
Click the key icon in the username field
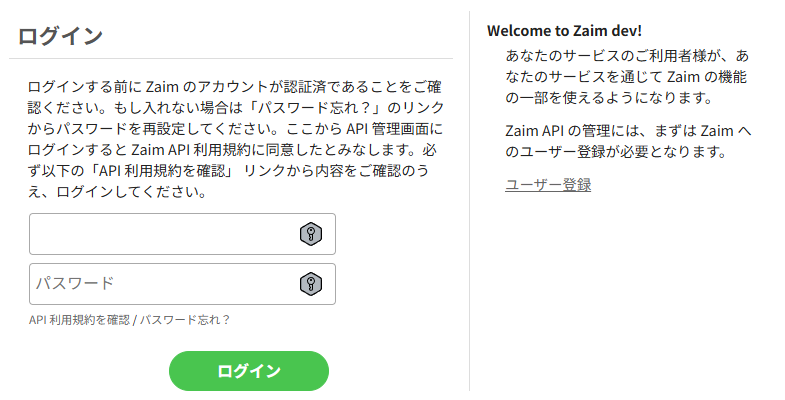pos(311,234)
